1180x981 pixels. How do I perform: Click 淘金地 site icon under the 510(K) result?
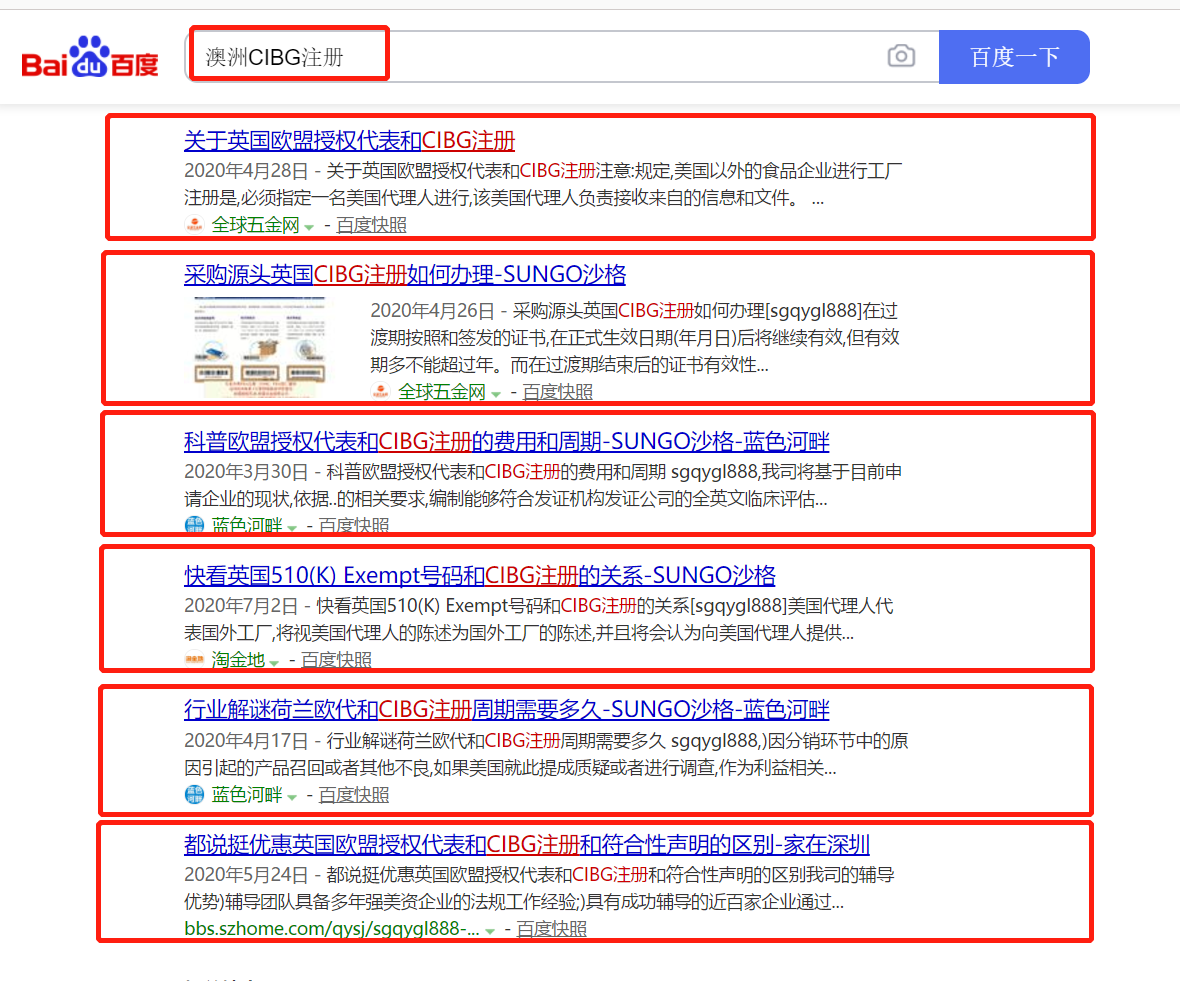click(x=194, y=660)
